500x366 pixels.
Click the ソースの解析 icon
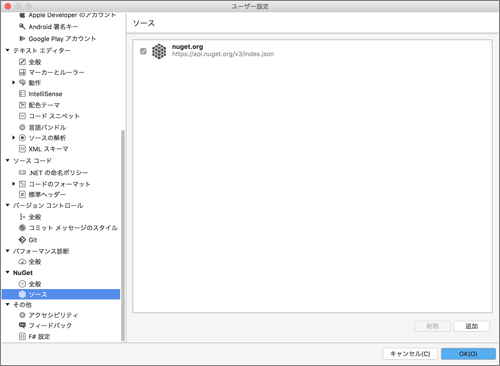(22, 137)
